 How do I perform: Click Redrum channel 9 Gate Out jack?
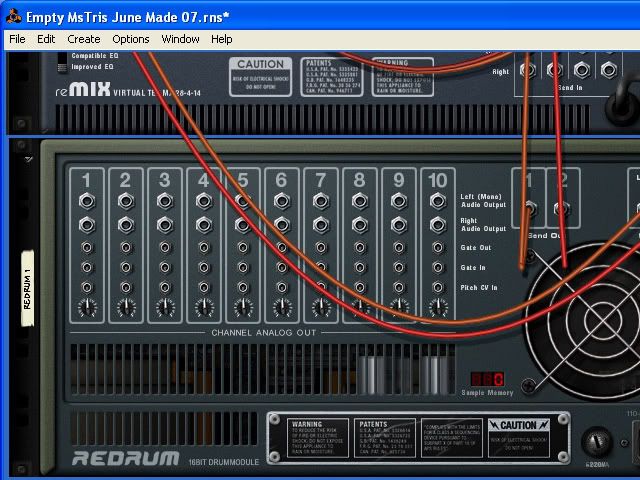(399, 247)
